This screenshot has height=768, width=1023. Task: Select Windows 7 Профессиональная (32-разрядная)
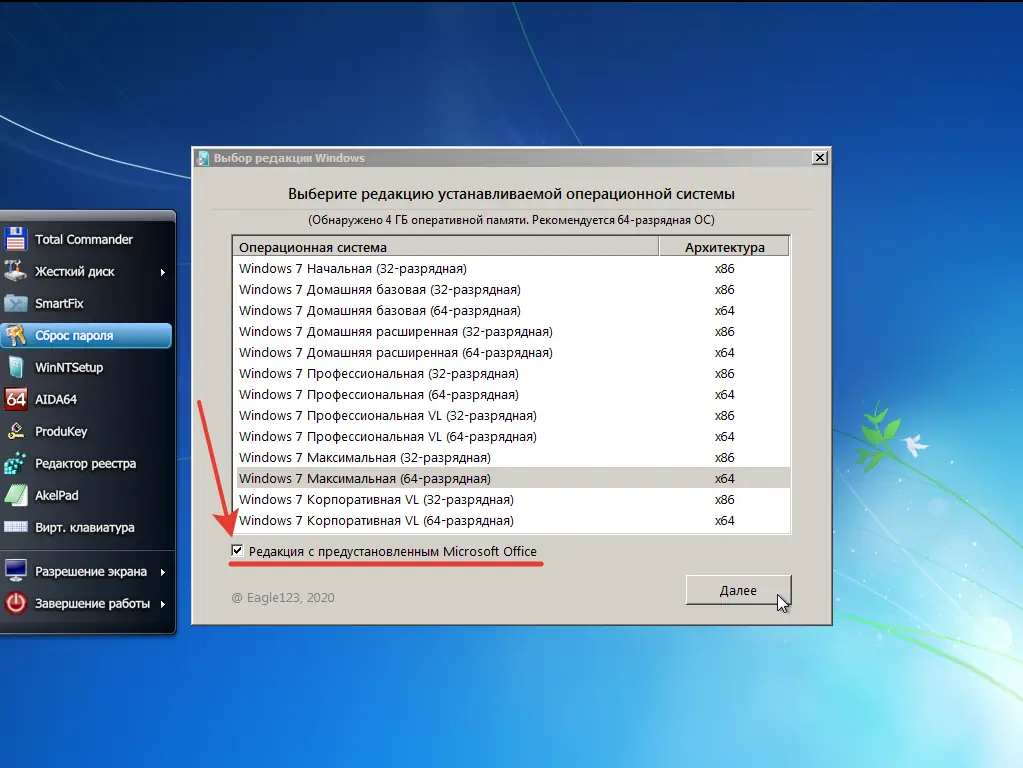point(512,373)
